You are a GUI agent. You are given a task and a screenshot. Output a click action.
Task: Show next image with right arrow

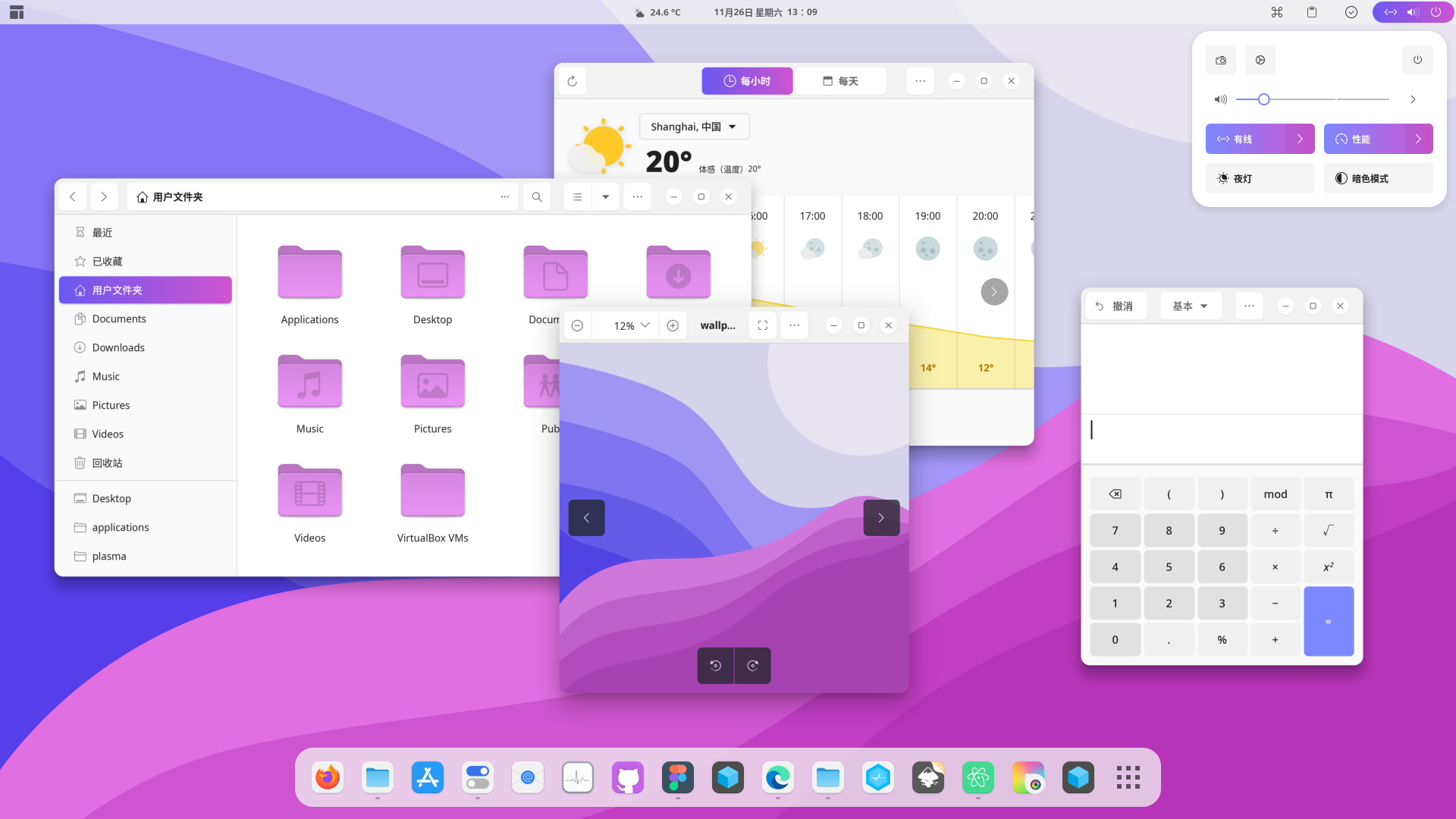[881, 518]
